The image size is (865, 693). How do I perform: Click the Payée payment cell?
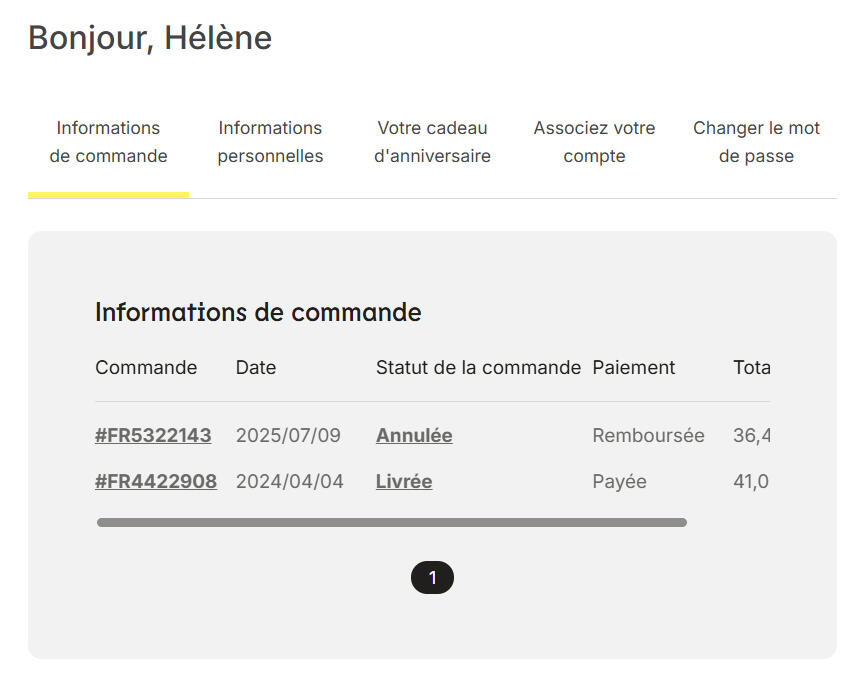coord(619,482)
